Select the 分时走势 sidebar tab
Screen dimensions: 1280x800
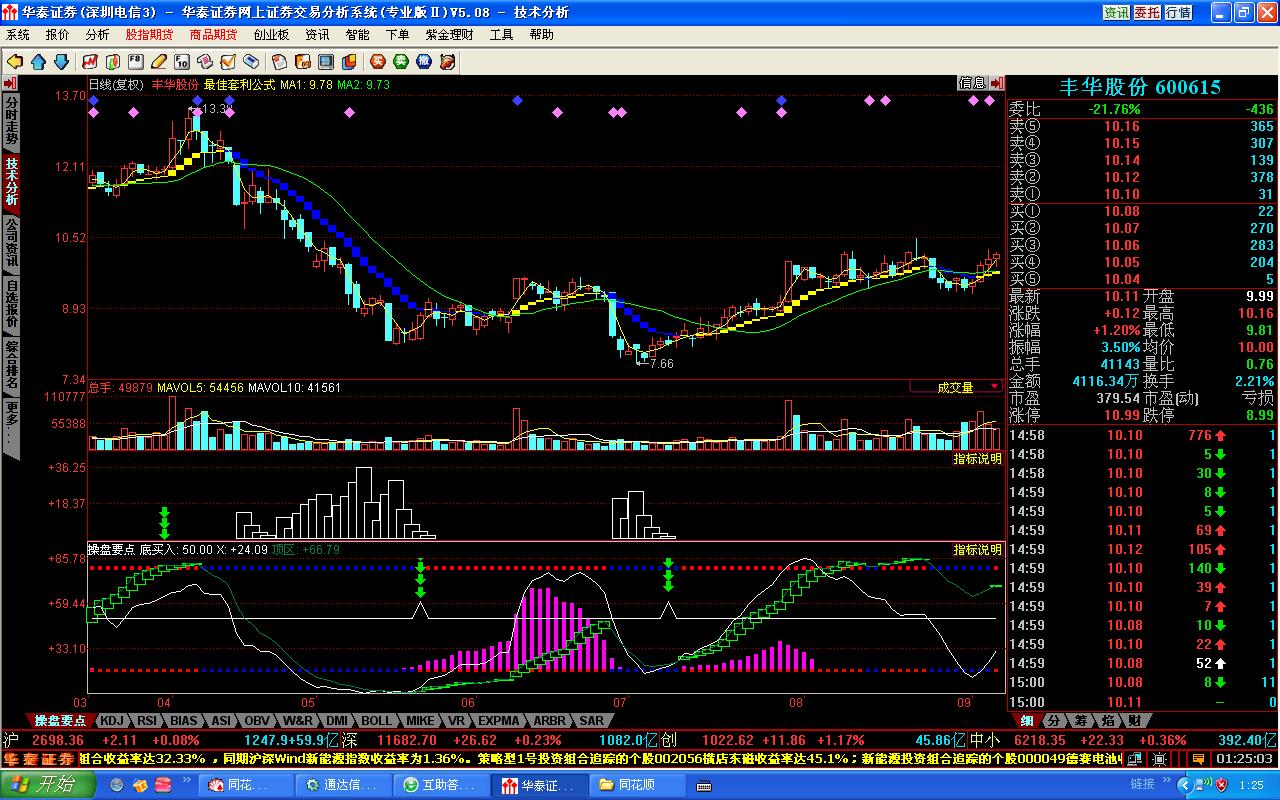click(x=11, y=120)
